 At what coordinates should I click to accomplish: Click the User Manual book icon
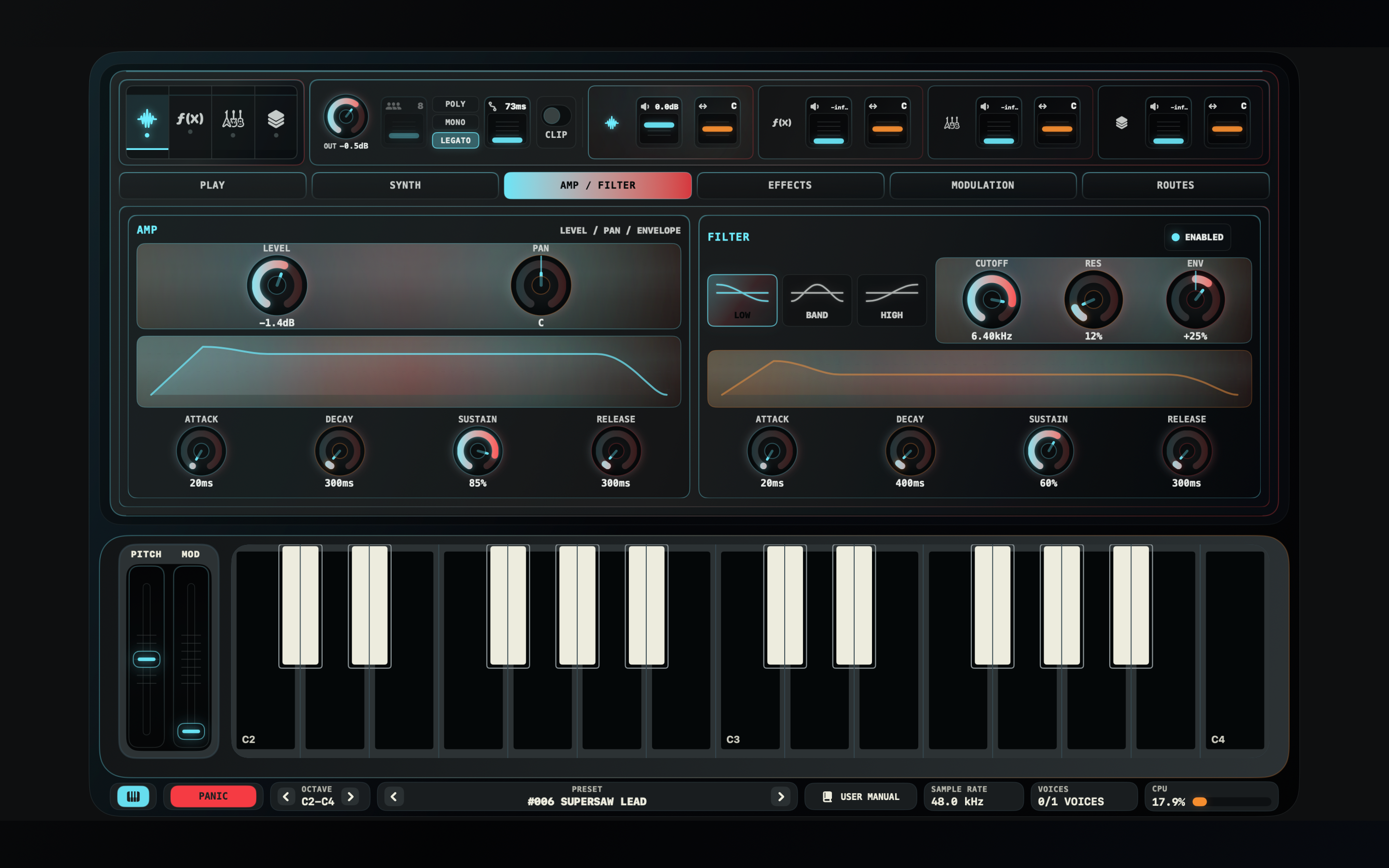tap(828, 797)
